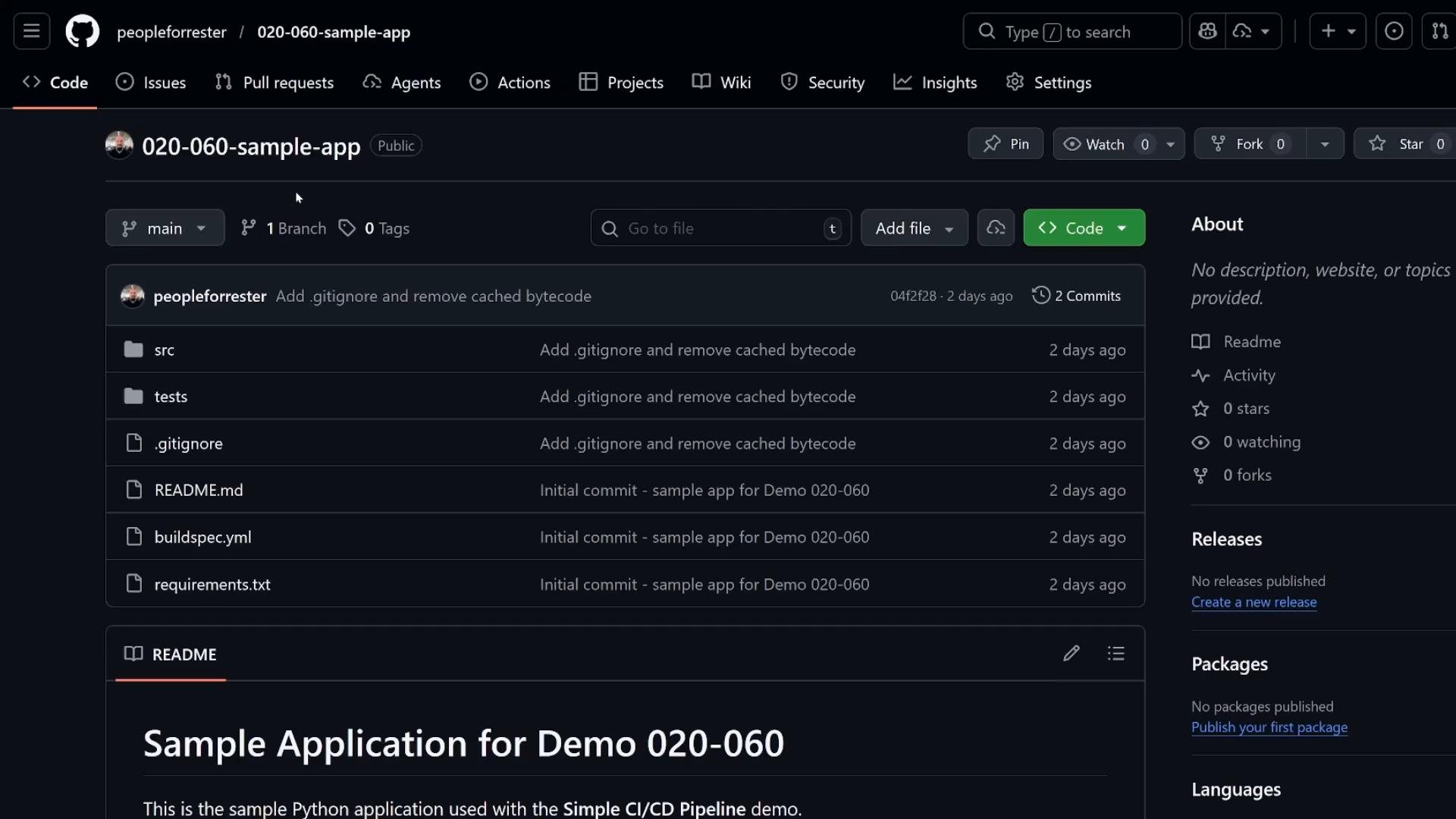
Task: Star the repository
Action: click(1405, 144)
